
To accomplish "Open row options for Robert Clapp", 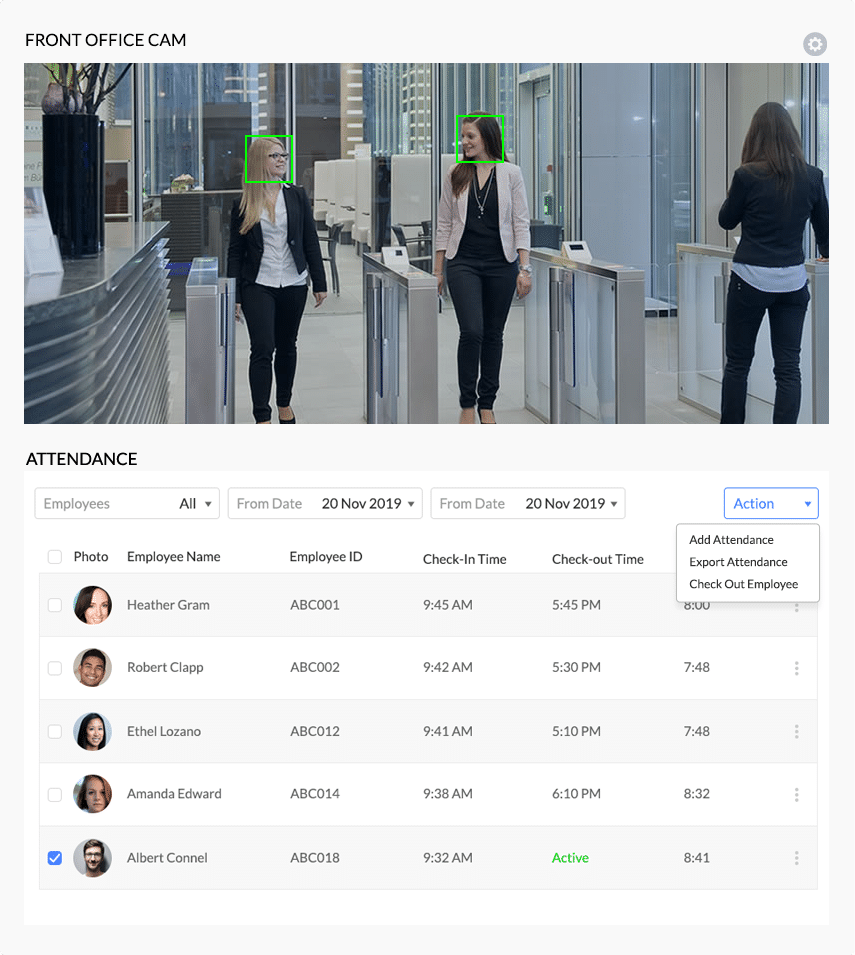I will coord(796,668).
